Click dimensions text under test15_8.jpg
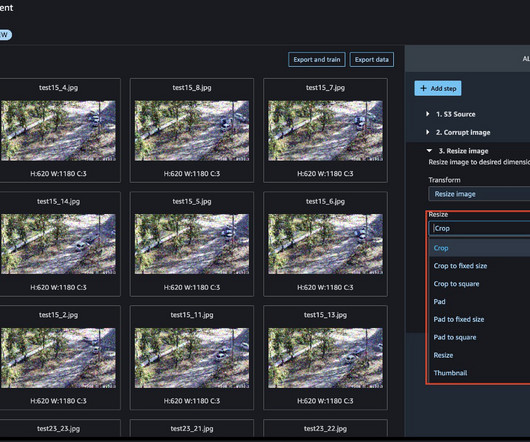 pyautogui.click(x=192, y=174)
